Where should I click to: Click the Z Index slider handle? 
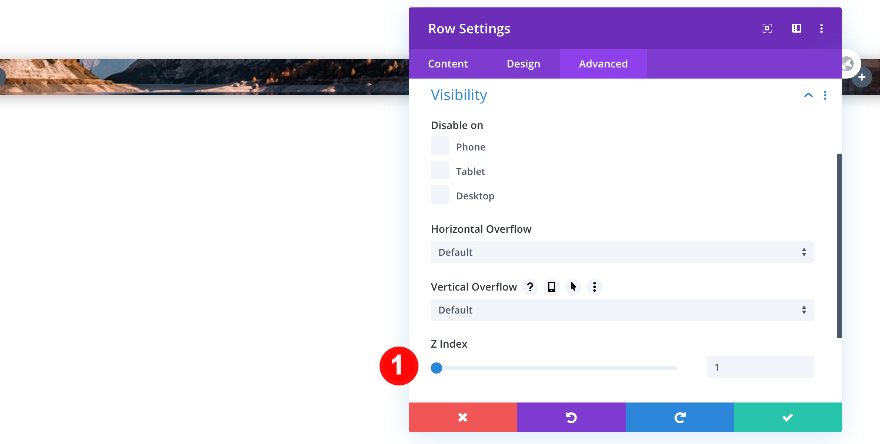(437, 368)
